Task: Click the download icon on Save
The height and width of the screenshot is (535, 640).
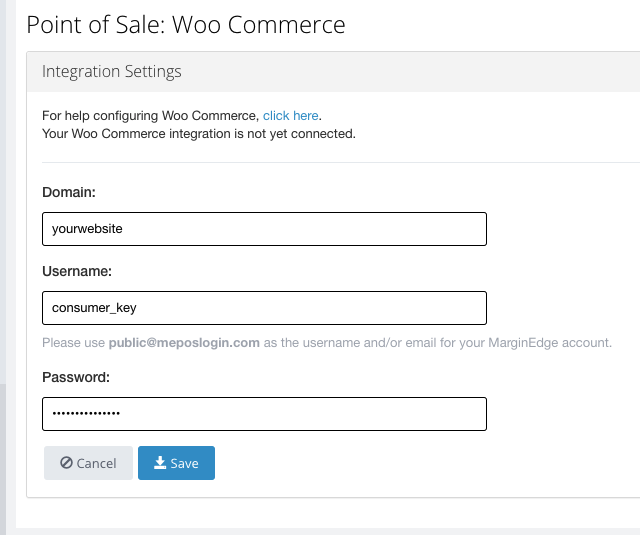Action: coord(159,463)
